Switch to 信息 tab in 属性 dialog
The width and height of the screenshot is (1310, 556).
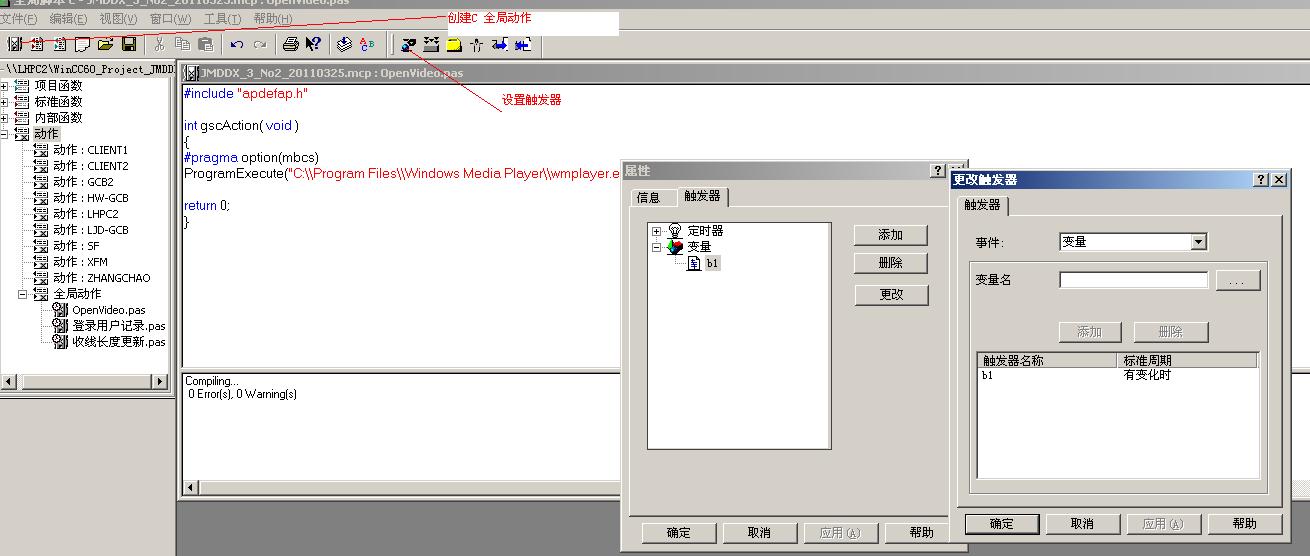[649, 198]
